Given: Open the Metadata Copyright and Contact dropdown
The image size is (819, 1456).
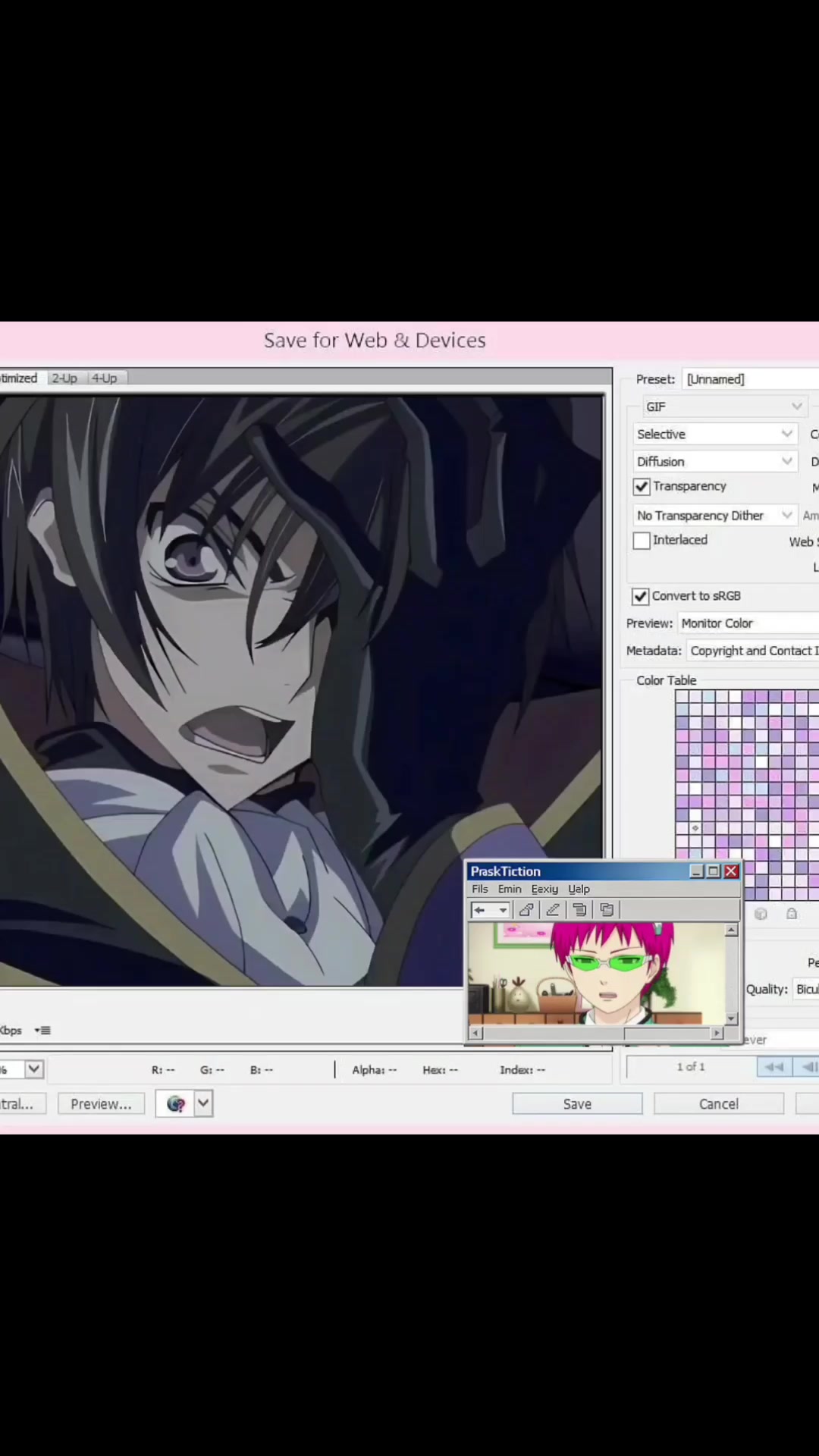Looking at the screenshot, I should tap(753, 651).
